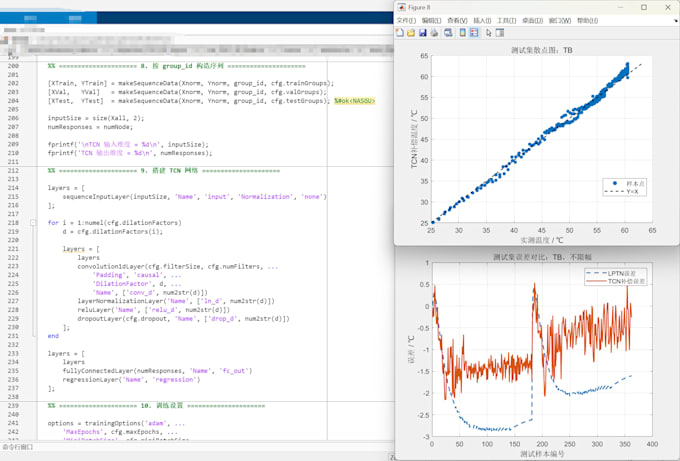Screen dimensions: 680x461
Task: Click the section header '9. 搭建 TCN 网络'
Action: pyautogui.click(x=169, y=170)
